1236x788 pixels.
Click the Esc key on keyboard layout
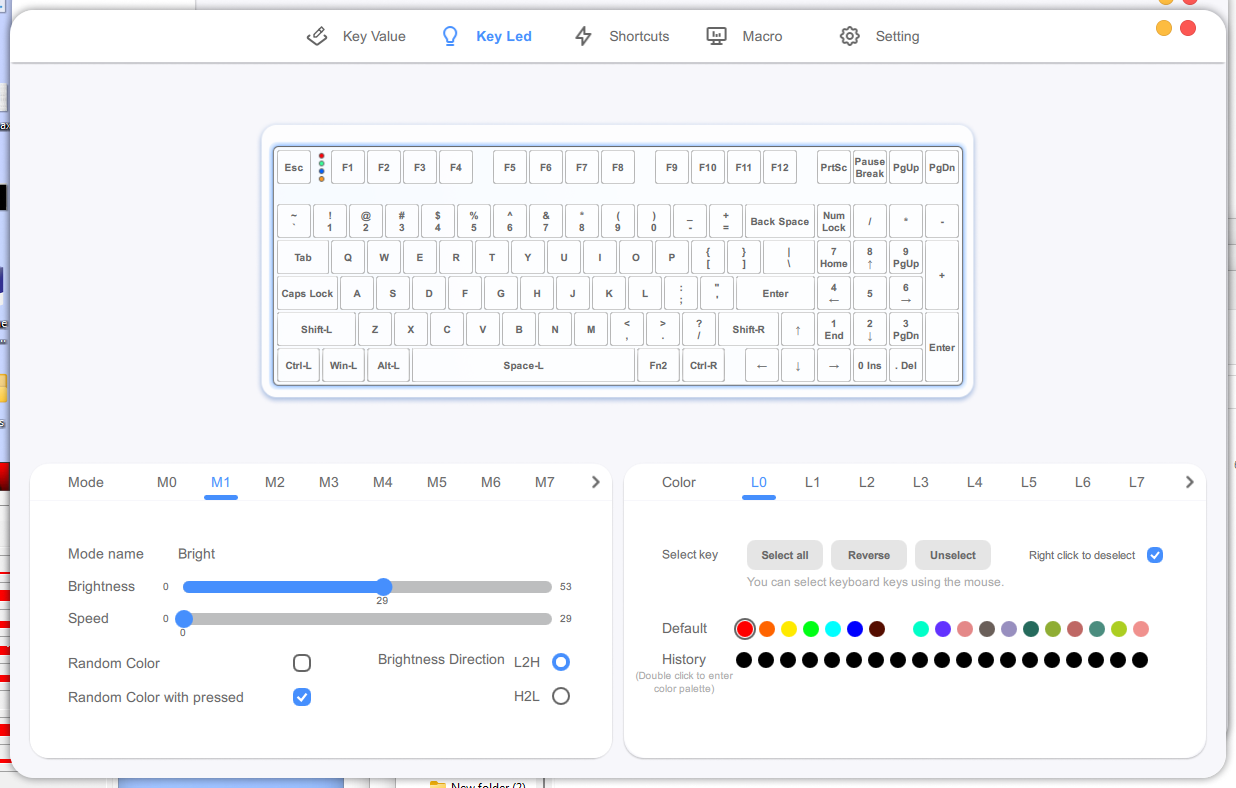coord(294,167)
